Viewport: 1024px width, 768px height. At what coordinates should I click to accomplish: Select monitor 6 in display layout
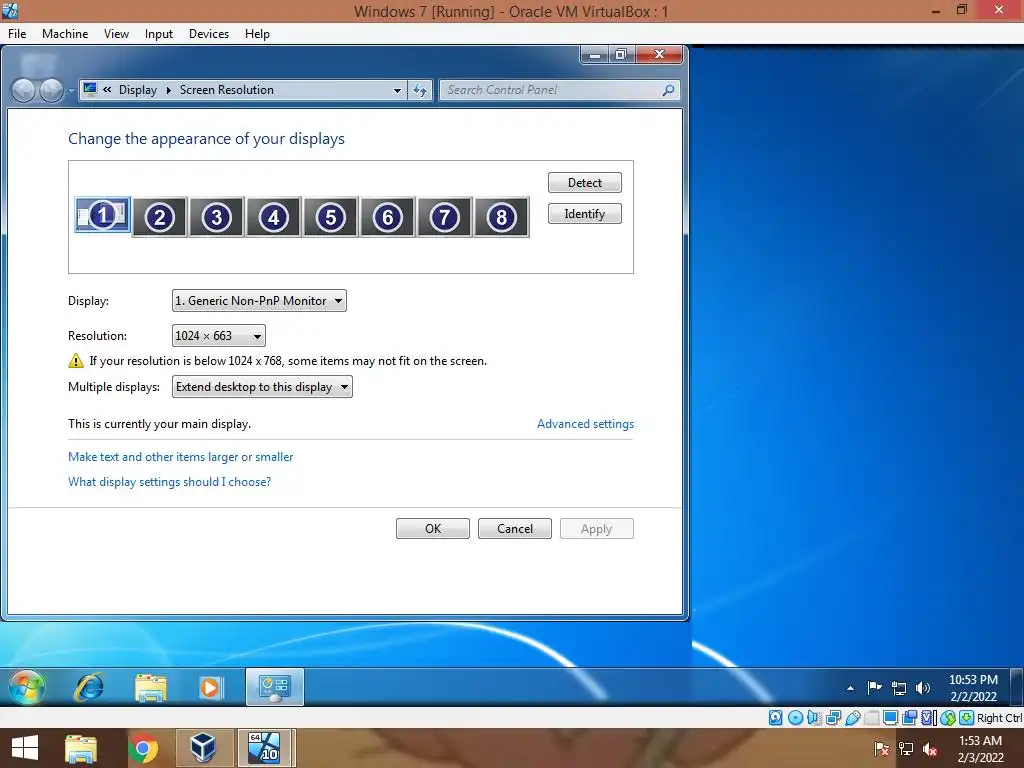click(388, 217)
